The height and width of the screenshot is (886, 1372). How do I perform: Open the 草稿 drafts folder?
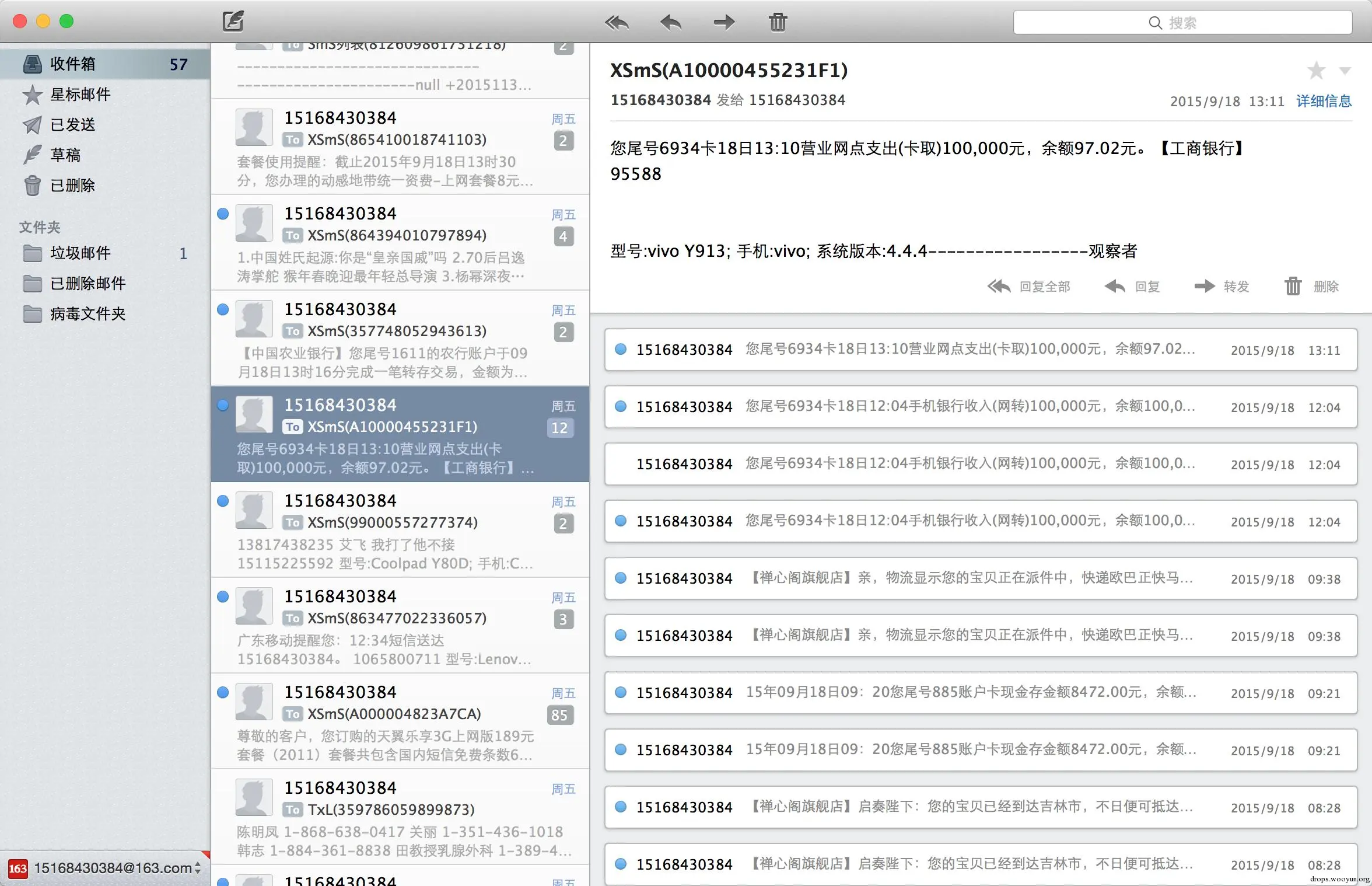pyautogui.click(x=65, y=155)
